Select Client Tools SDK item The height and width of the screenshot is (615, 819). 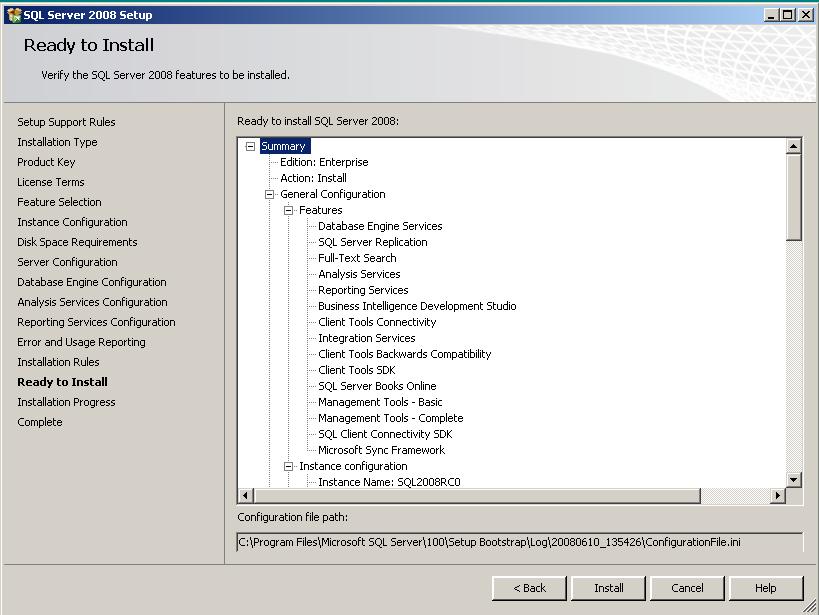tap(357, 370)
